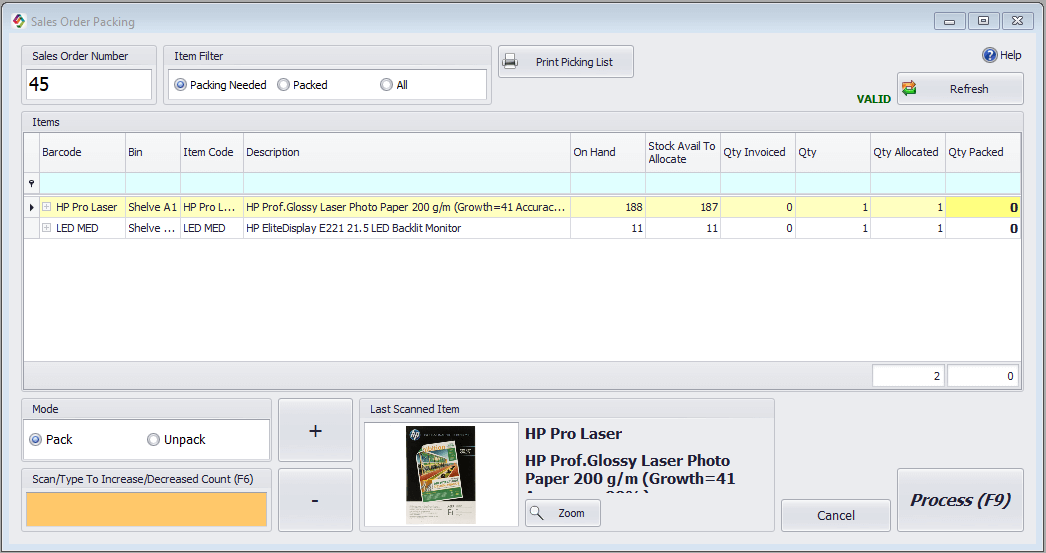Click the orange scan count input field

click(147, 510)
